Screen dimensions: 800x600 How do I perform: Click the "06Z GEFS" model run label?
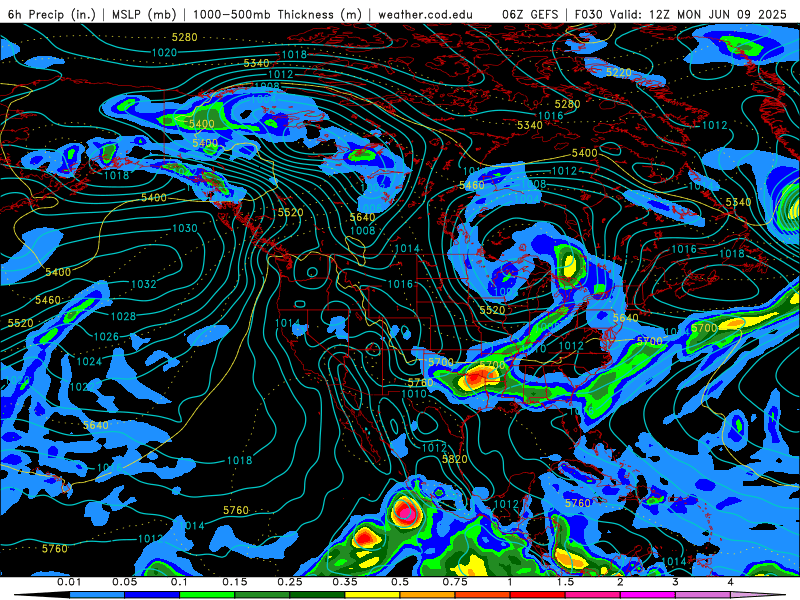[x=530, y=14]
